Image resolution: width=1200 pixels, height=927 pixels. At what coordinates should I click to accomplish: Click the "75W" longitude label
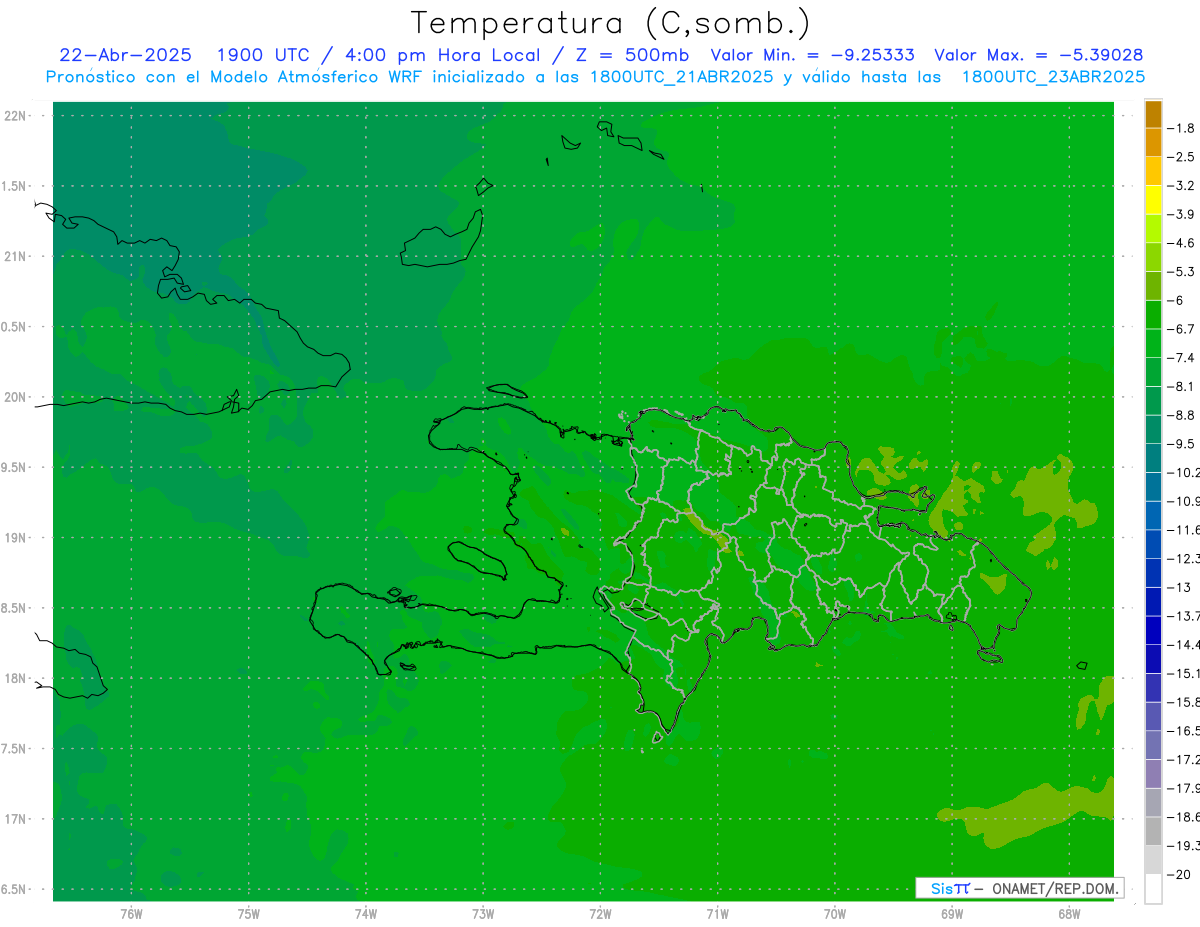click(x=249, y=914)
